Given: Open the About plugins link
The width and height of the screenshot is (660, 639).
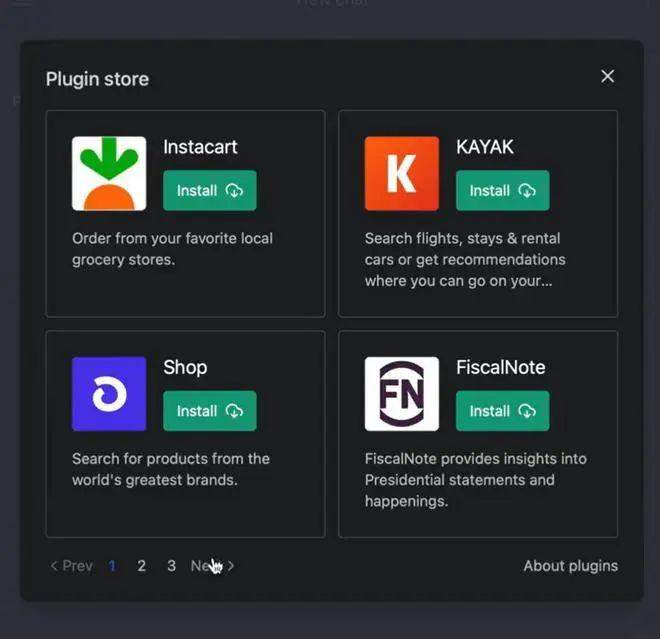Looking at the screenshot, I should coord(571,566).
